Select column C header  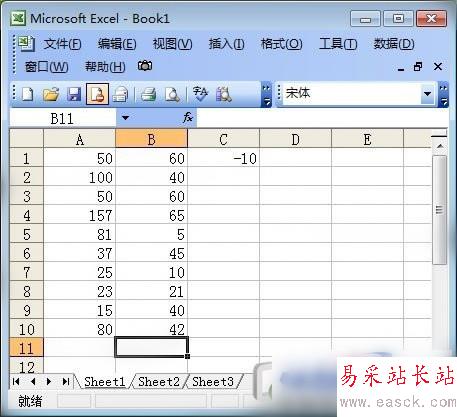pos(223,139)
